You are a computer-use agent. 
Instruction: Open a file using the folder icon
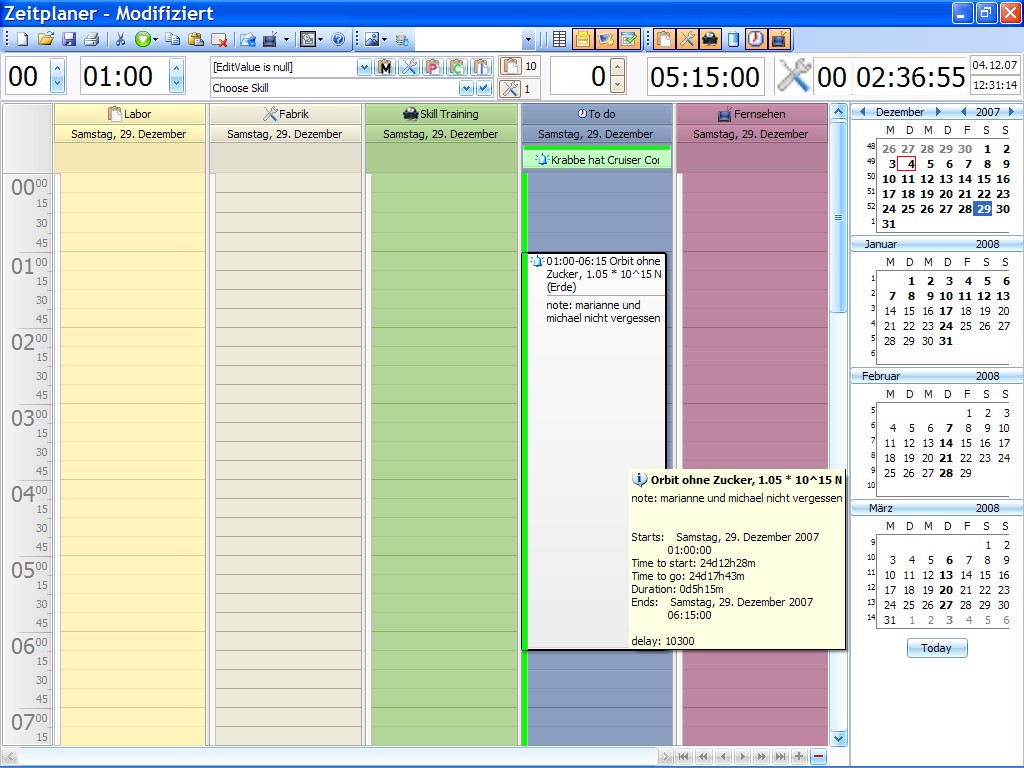coord(46,40)
